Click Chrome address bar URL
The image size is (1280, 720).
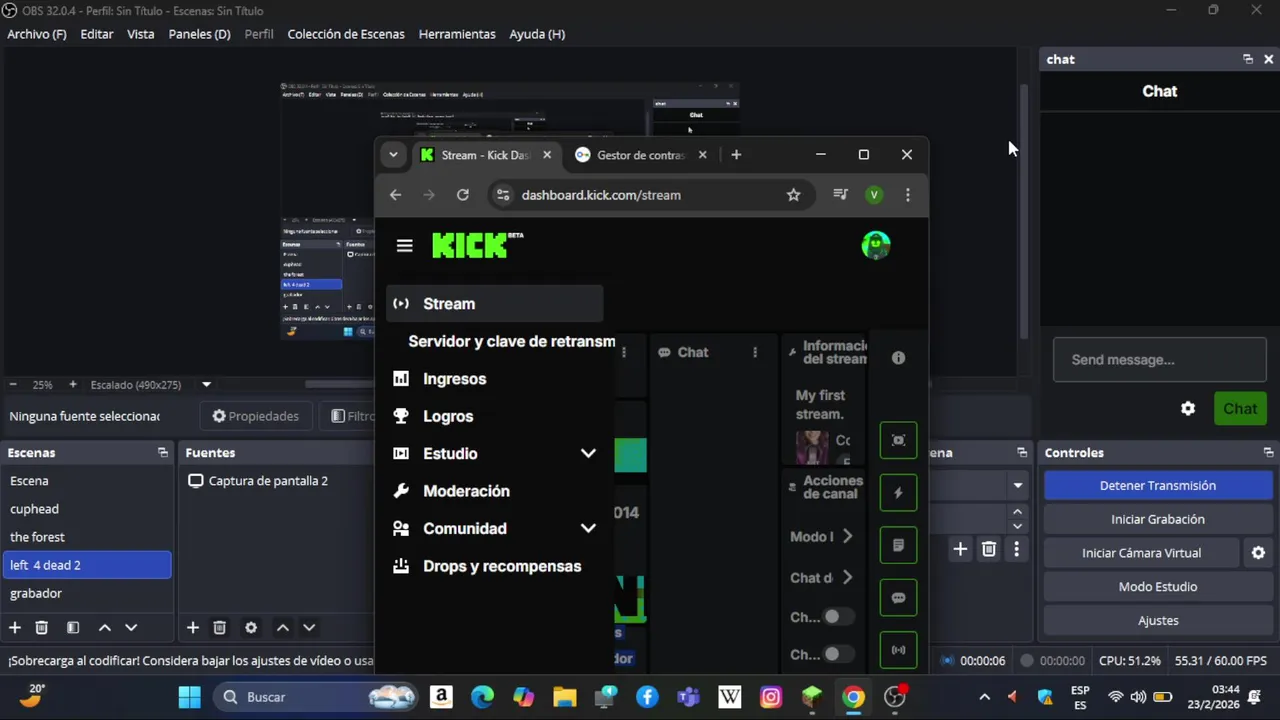[601, 195]
